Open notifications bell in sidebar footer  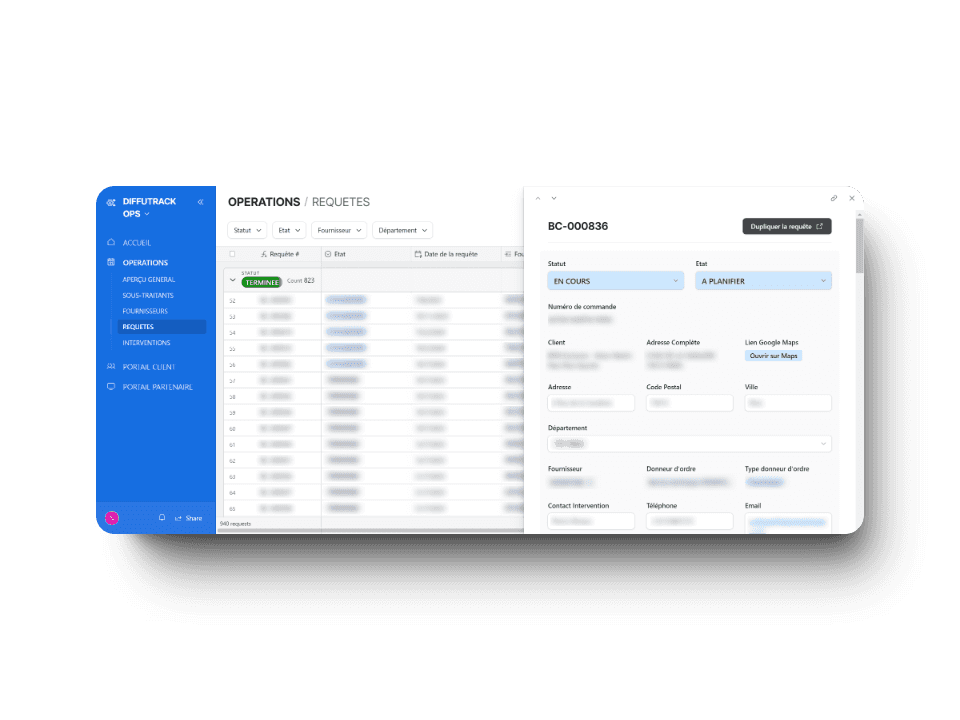click(162, 517)
